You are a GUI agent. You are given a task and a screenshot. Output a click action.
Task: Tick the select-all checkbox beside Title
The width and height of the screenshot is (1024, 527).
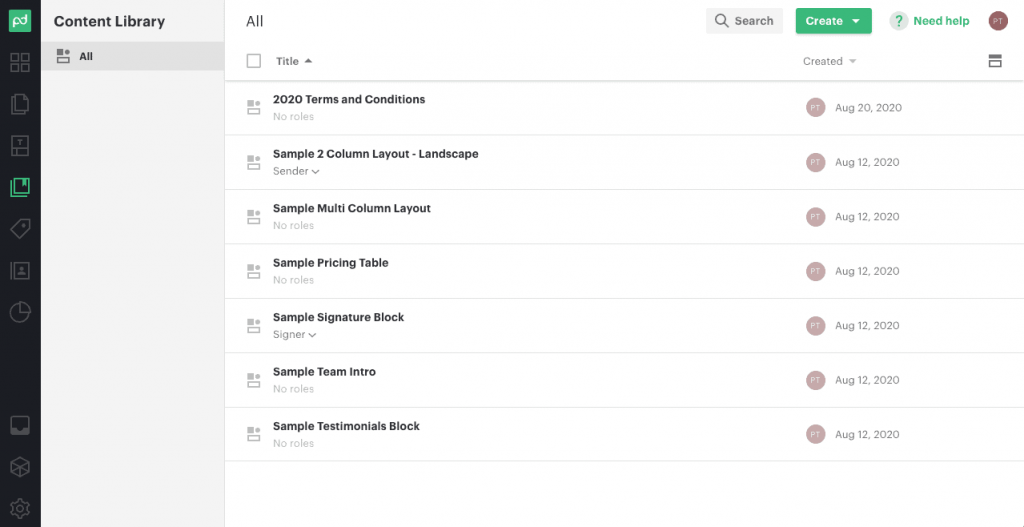(x=254, y=61)
